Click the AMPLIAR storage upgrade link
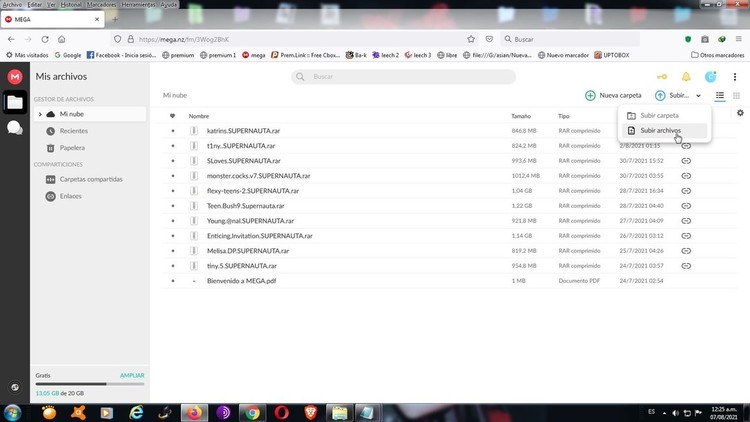 point(132,375)
